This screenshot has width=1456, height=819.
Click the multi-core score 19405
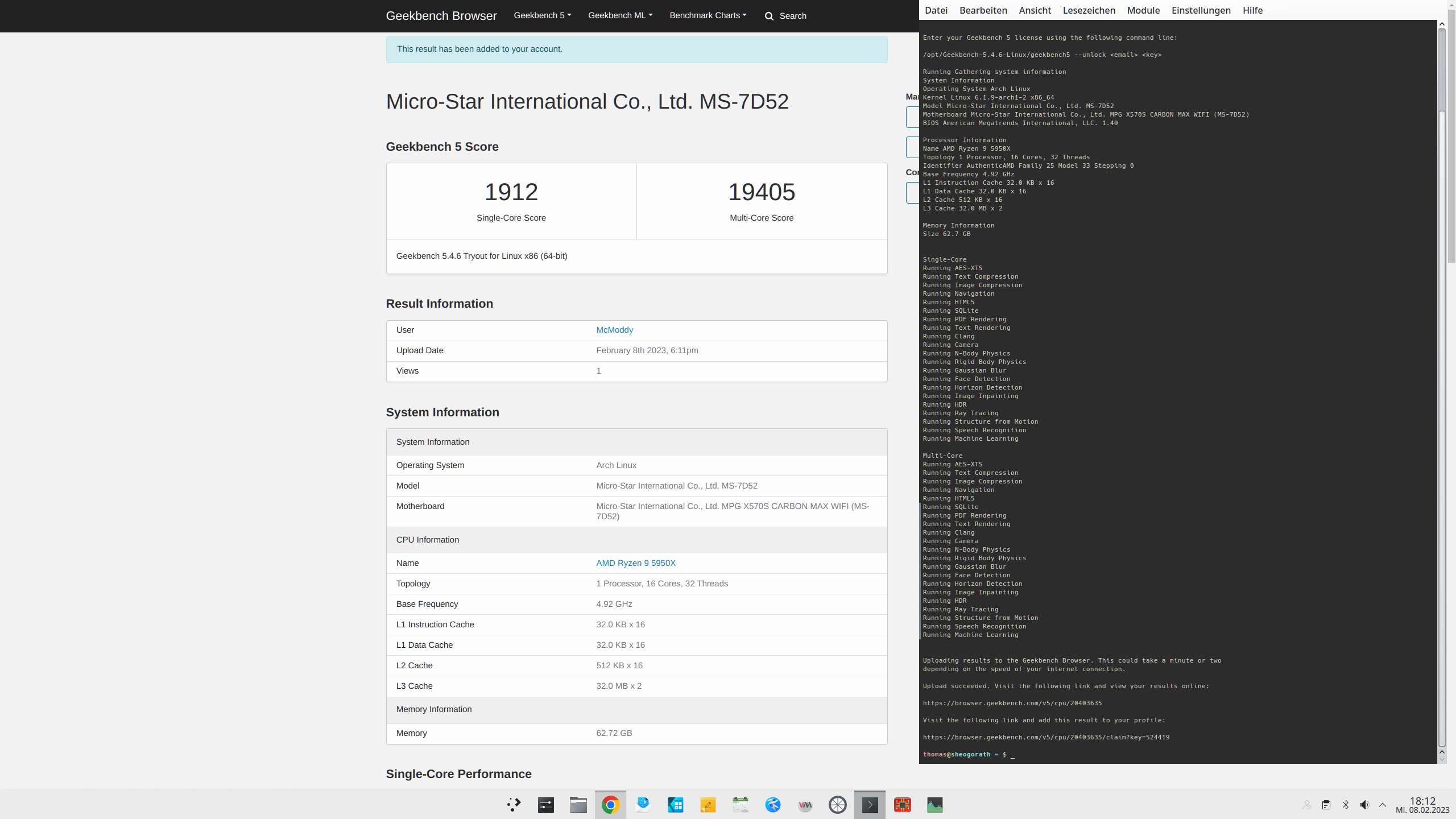pyautogui.click(x=762, y=192)
